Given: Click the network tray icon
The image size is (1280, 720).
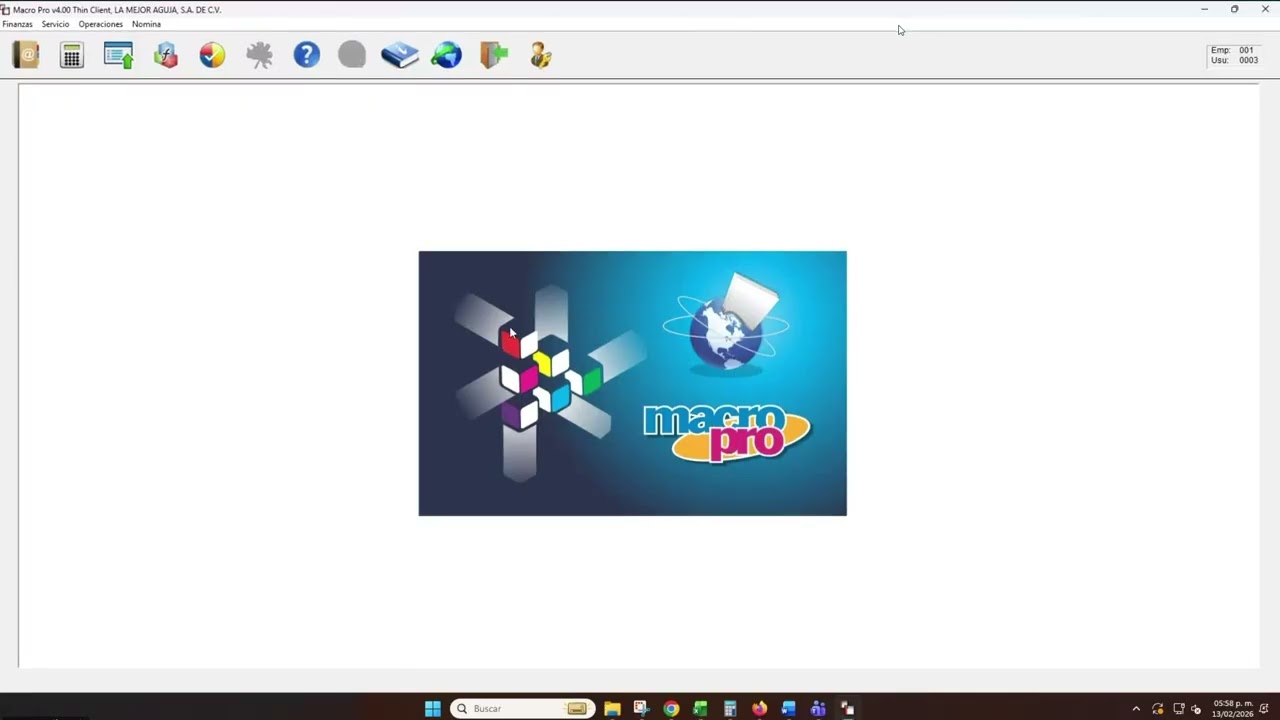Looking at the screenshot, I should click(1179, 709).
